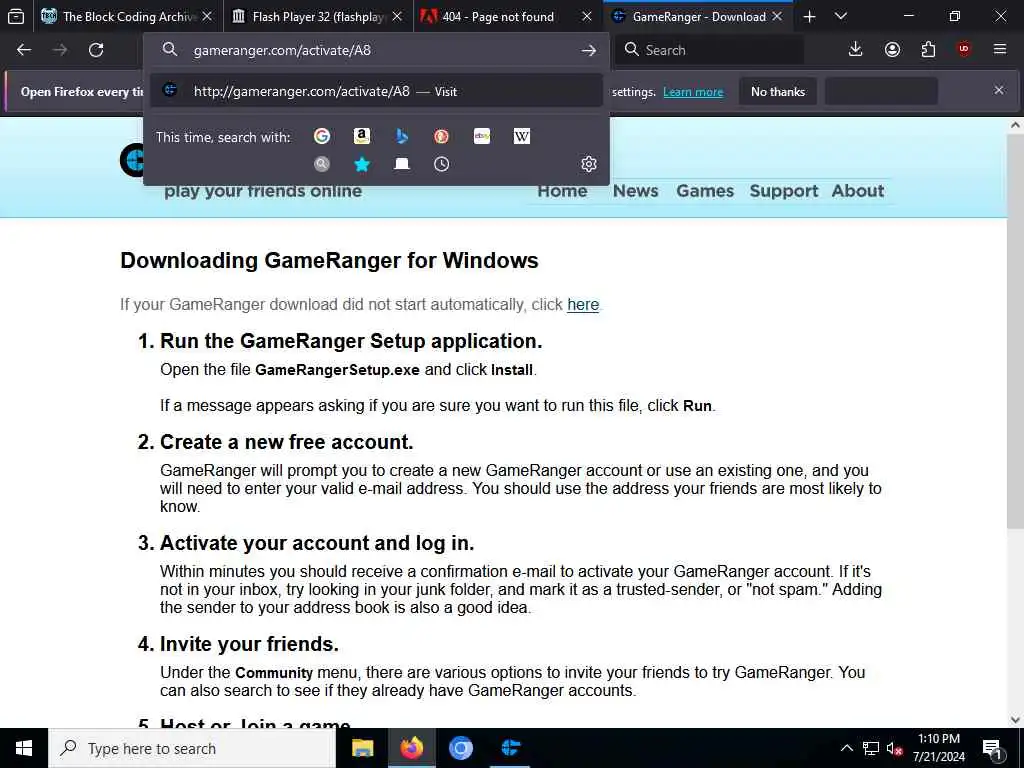This screenshot has height=768, width=1024.
Task: Switch to the Flash Player 32 tab
Action: (318, 16)
